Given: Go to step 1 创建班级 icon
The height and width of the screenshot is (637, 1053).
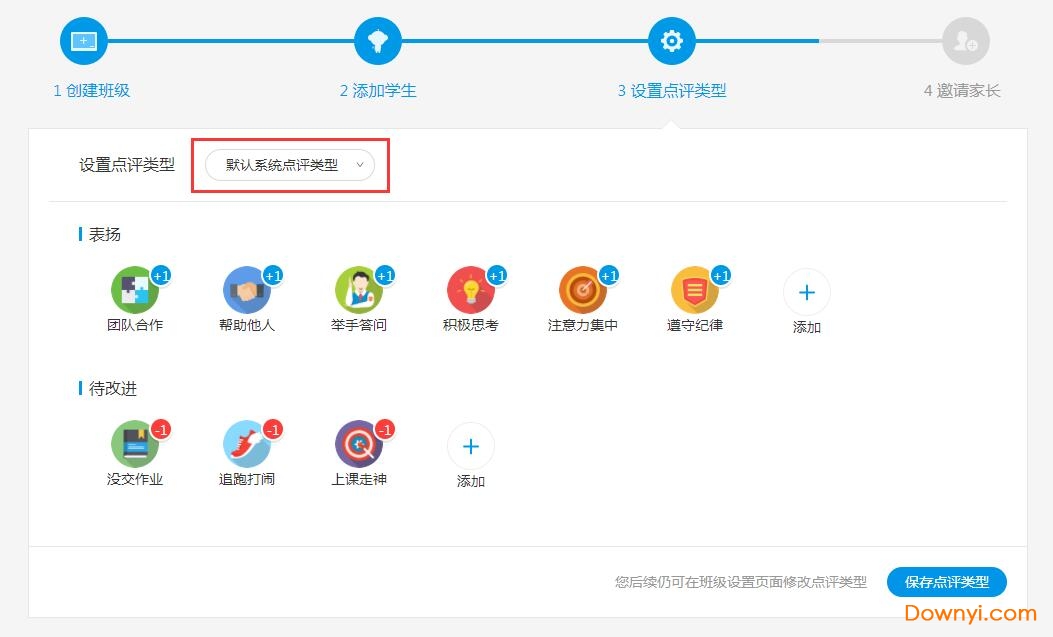Looking at the screenshot, I should click(84, 41).
